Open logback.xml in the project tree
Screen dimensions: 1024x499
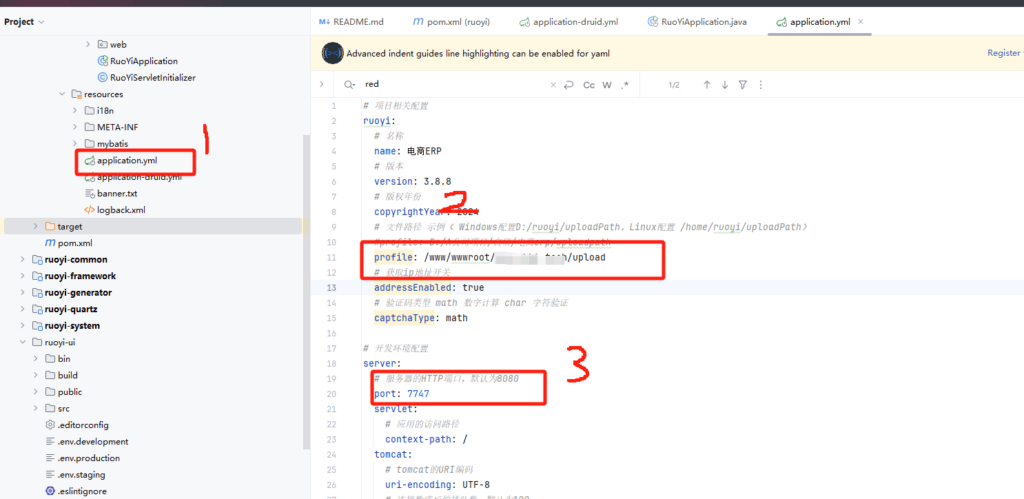(x=120, y=210)
